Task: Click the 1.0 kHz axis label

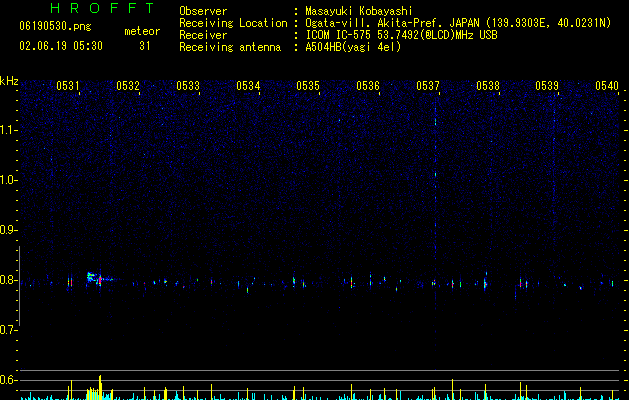Action: pyautogui.click(x=9, y=180)
